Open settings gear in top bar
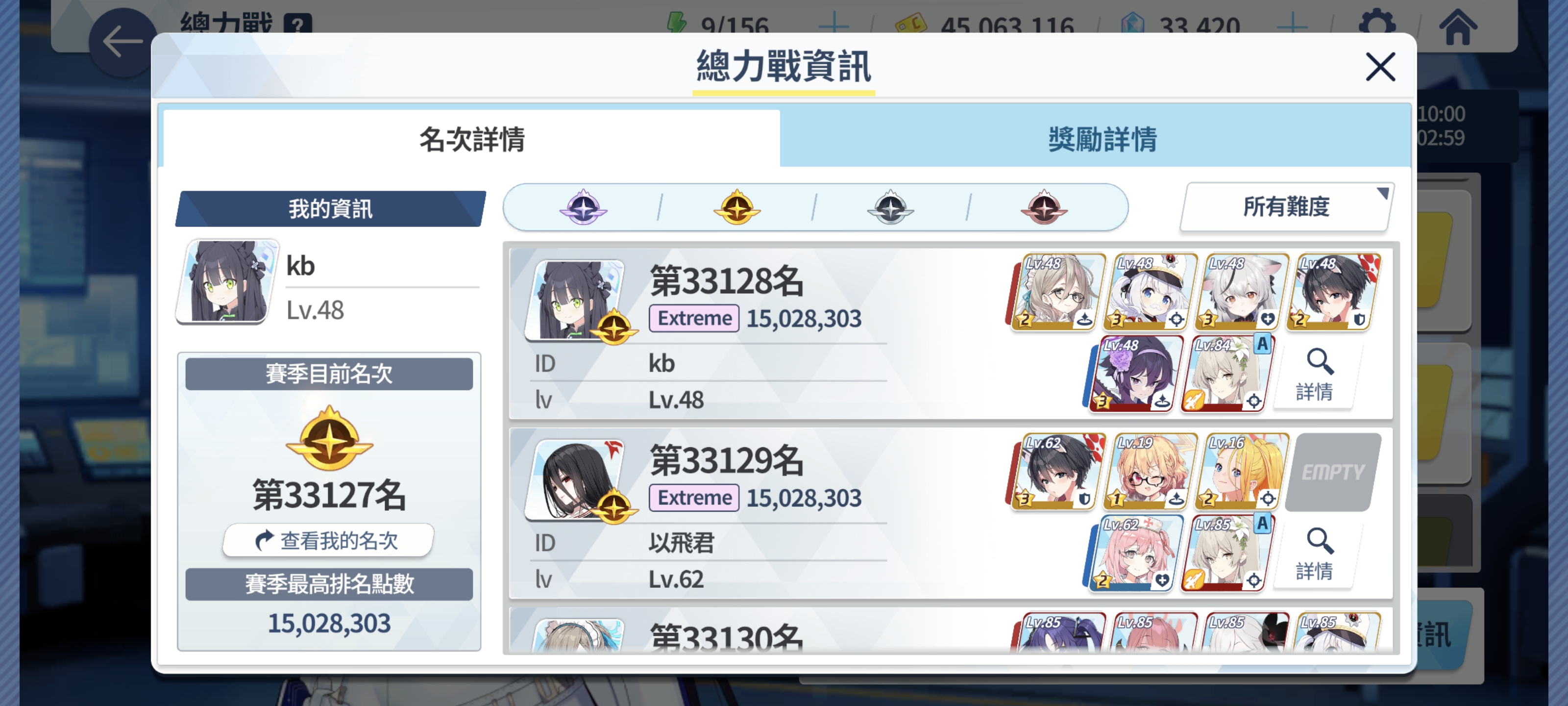Screen dimensions: 1568x706 point(1376,25)
